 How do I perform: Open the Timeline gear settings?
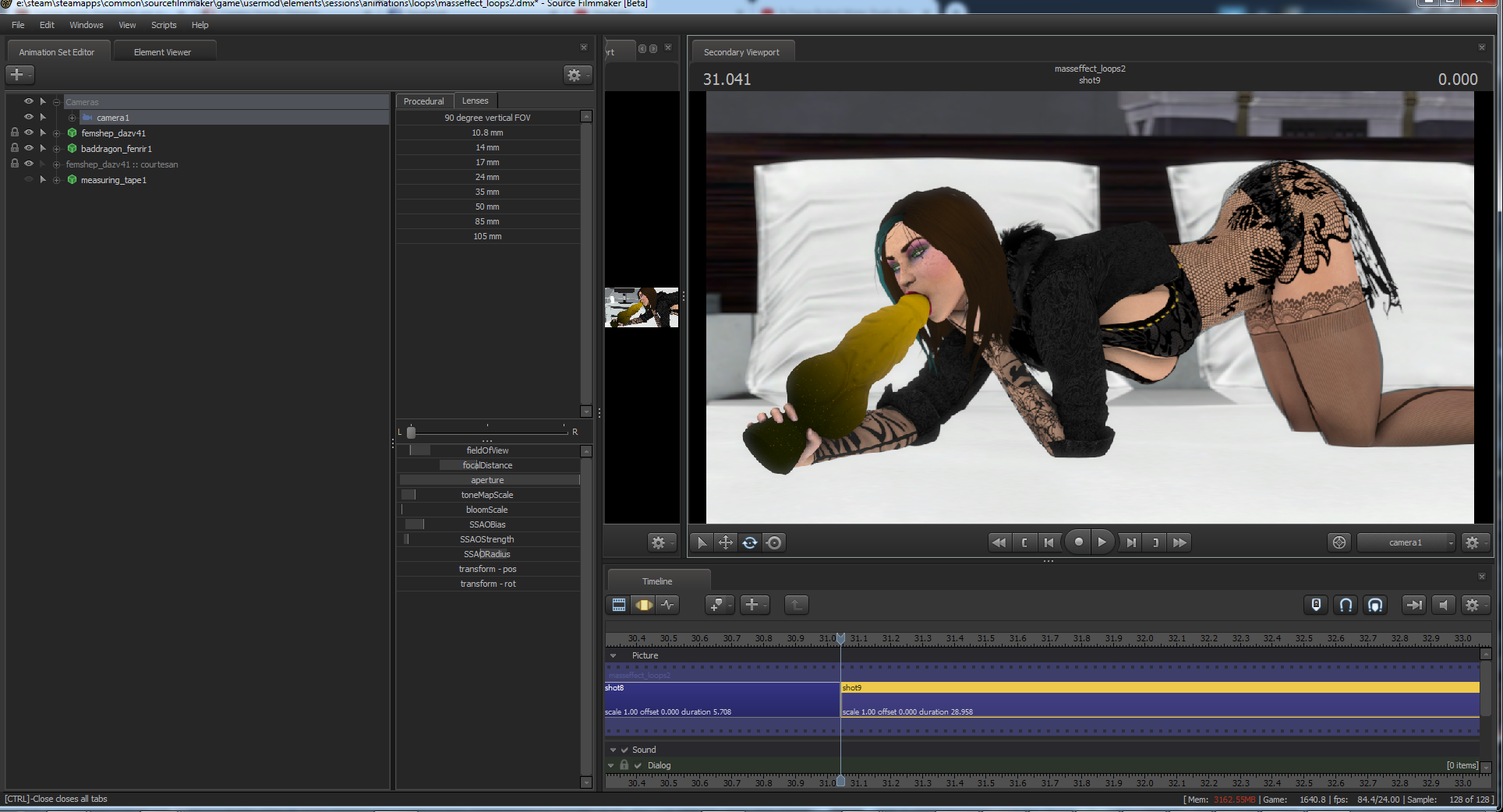click(1475, 605)
